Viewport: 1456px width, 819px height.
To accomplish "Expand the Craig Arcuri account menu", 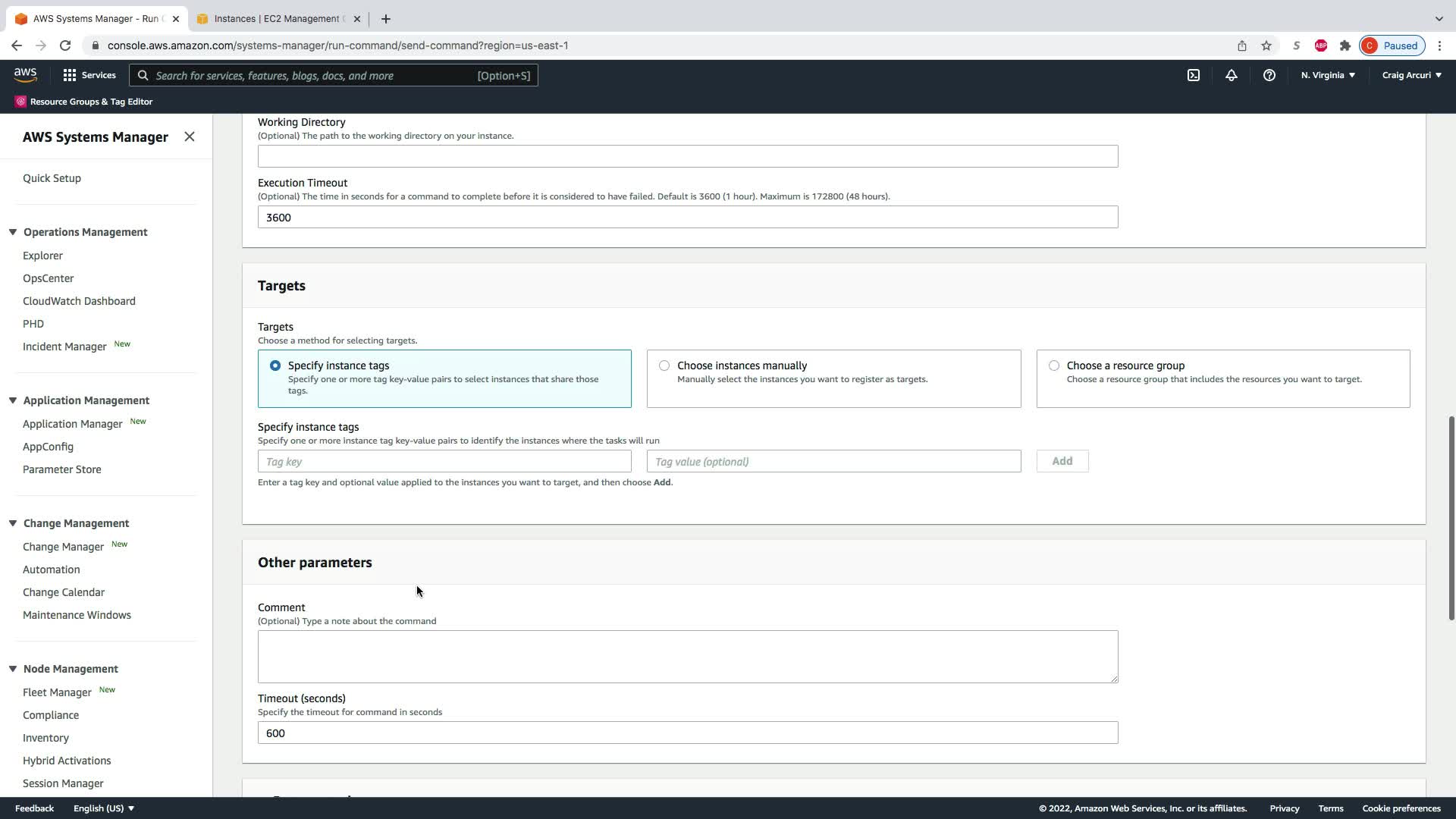I will pyautogui.click(x=1411, y=75).
